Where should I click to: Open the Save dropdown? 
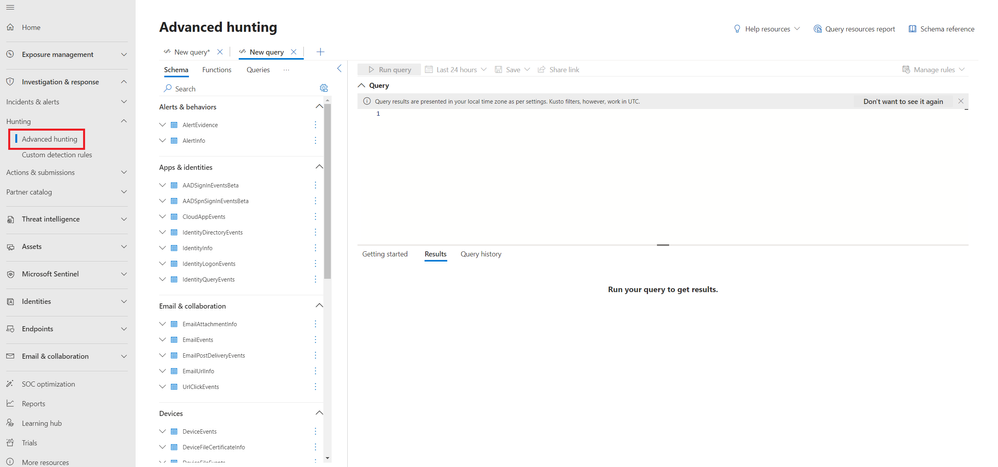pos(512,70)
